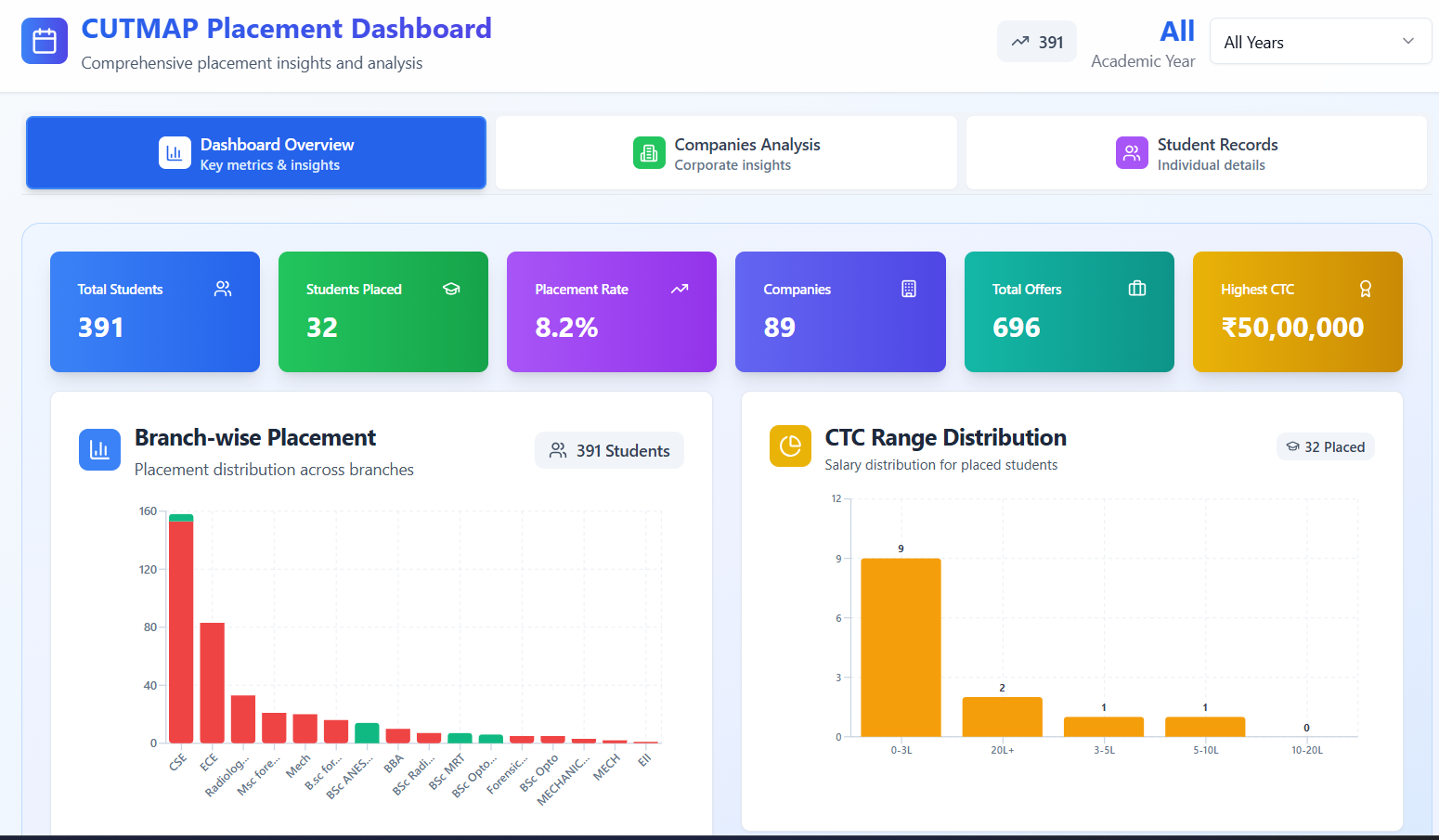Click the 10-20L axis label in CTC chart

click(1307, 750)
